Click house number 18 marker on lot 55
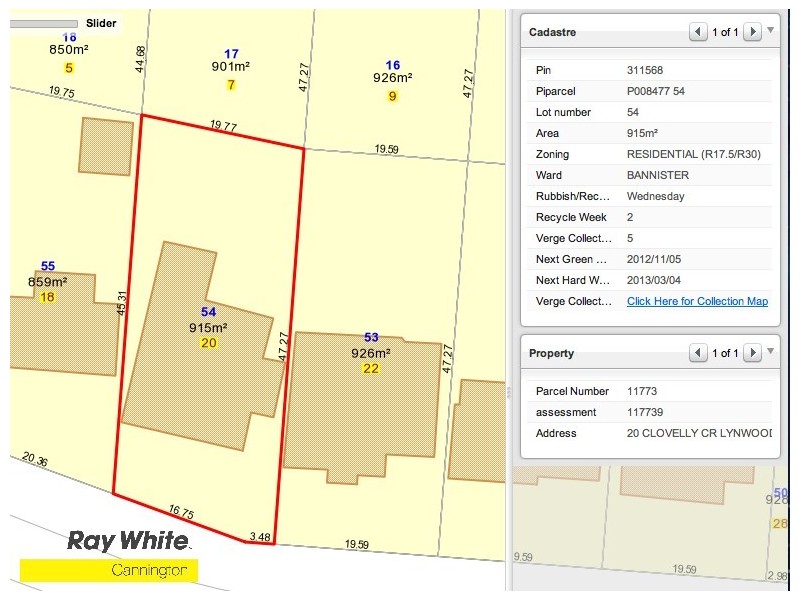The height and width of the screenshot is (600, 800). click(x=47, y=297)
